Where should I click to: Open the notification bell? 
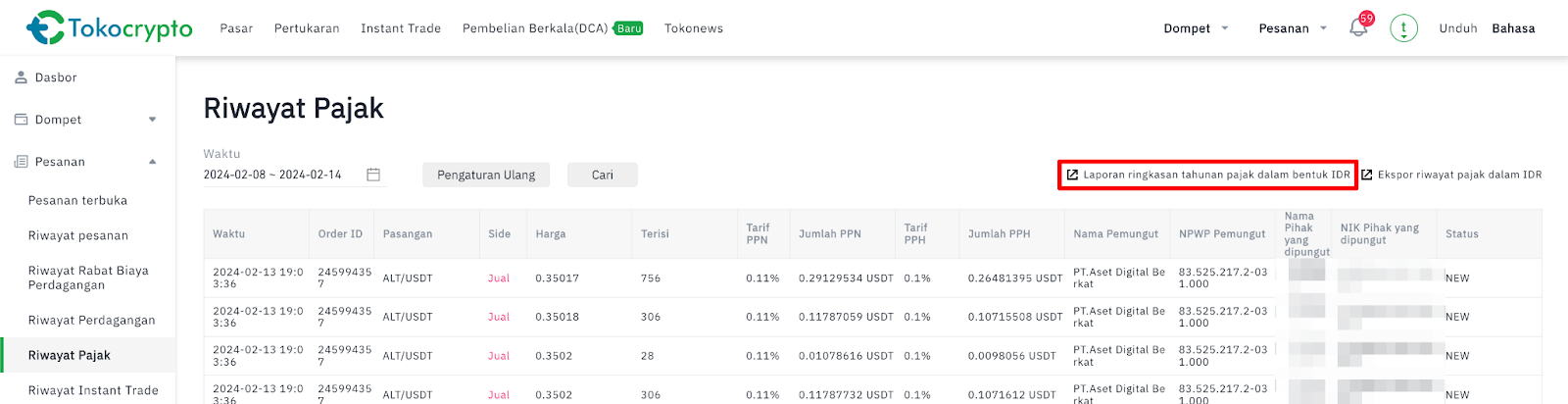[1358, 27]
